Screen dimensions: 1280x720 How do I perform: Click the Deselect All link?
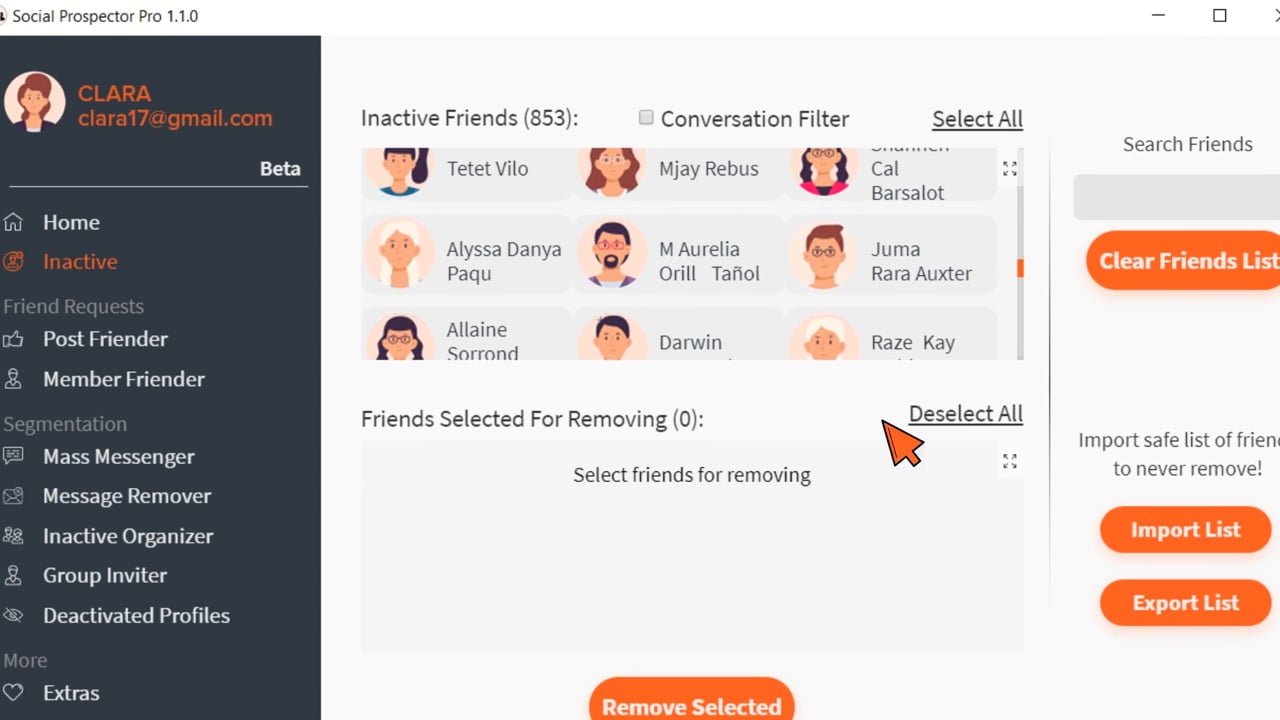965,414
